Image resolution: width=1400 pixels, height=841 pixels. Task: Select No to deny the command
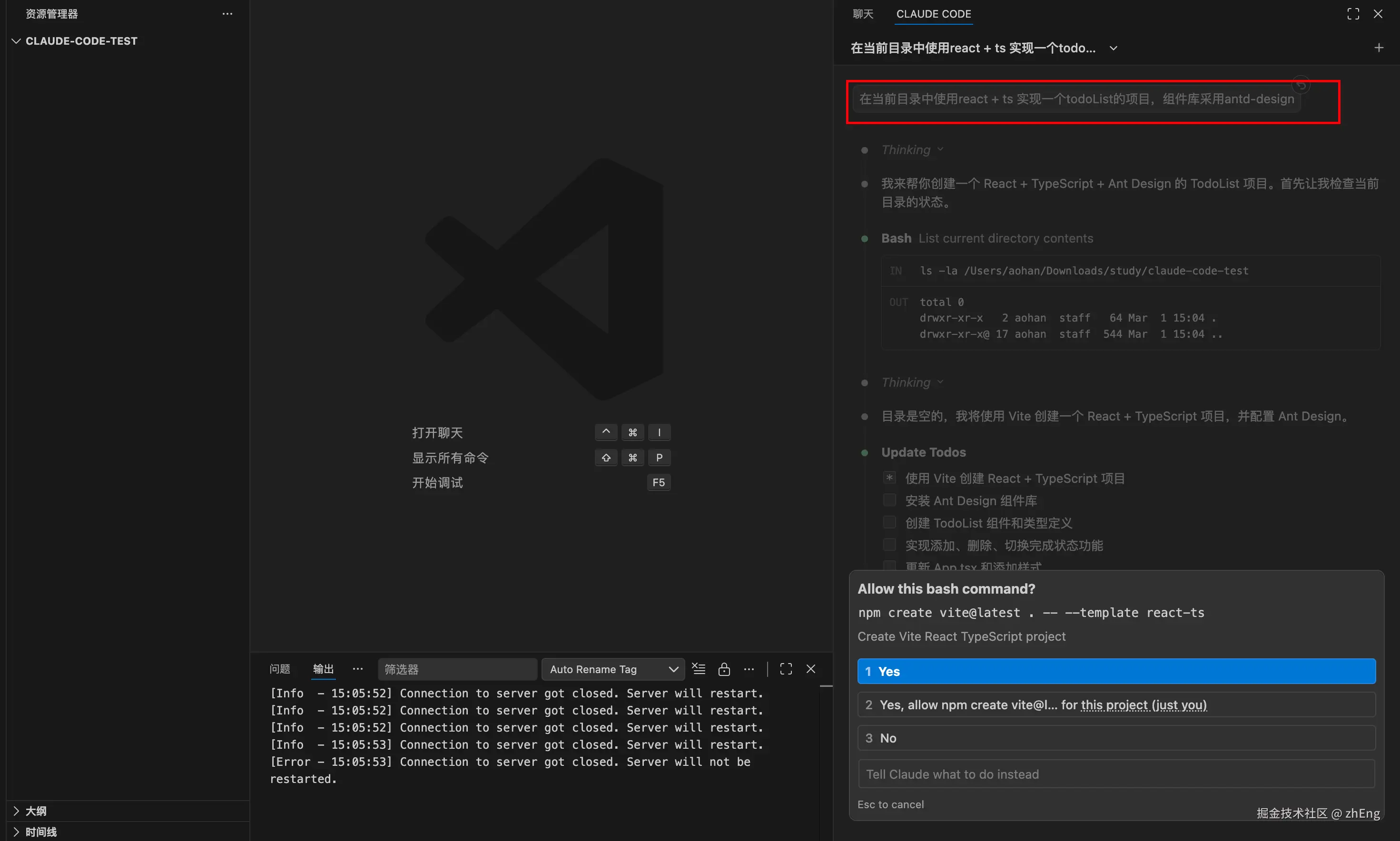[x=1116, y=738]
